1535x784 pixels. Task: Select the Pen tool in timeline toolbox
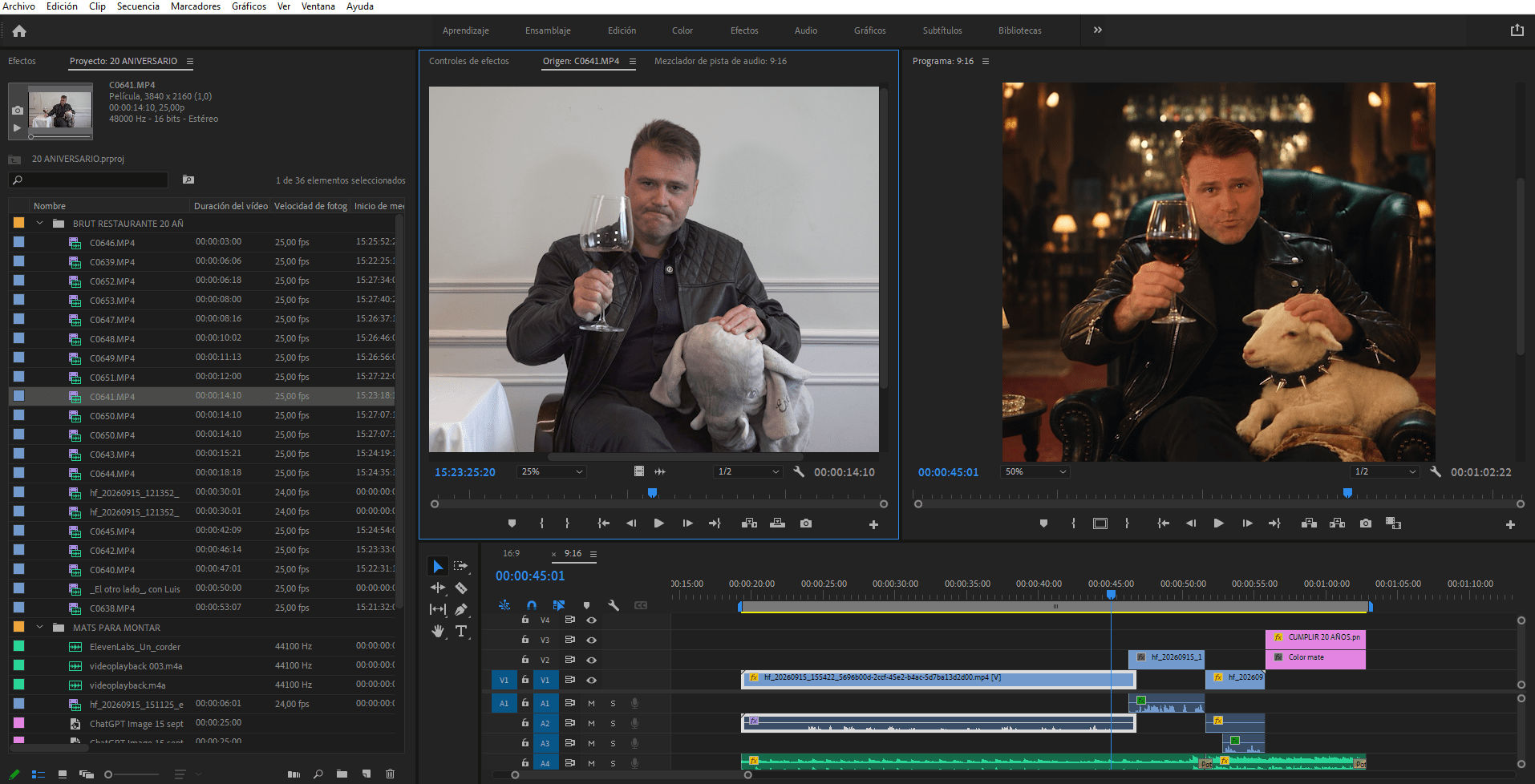click(461, 609)
